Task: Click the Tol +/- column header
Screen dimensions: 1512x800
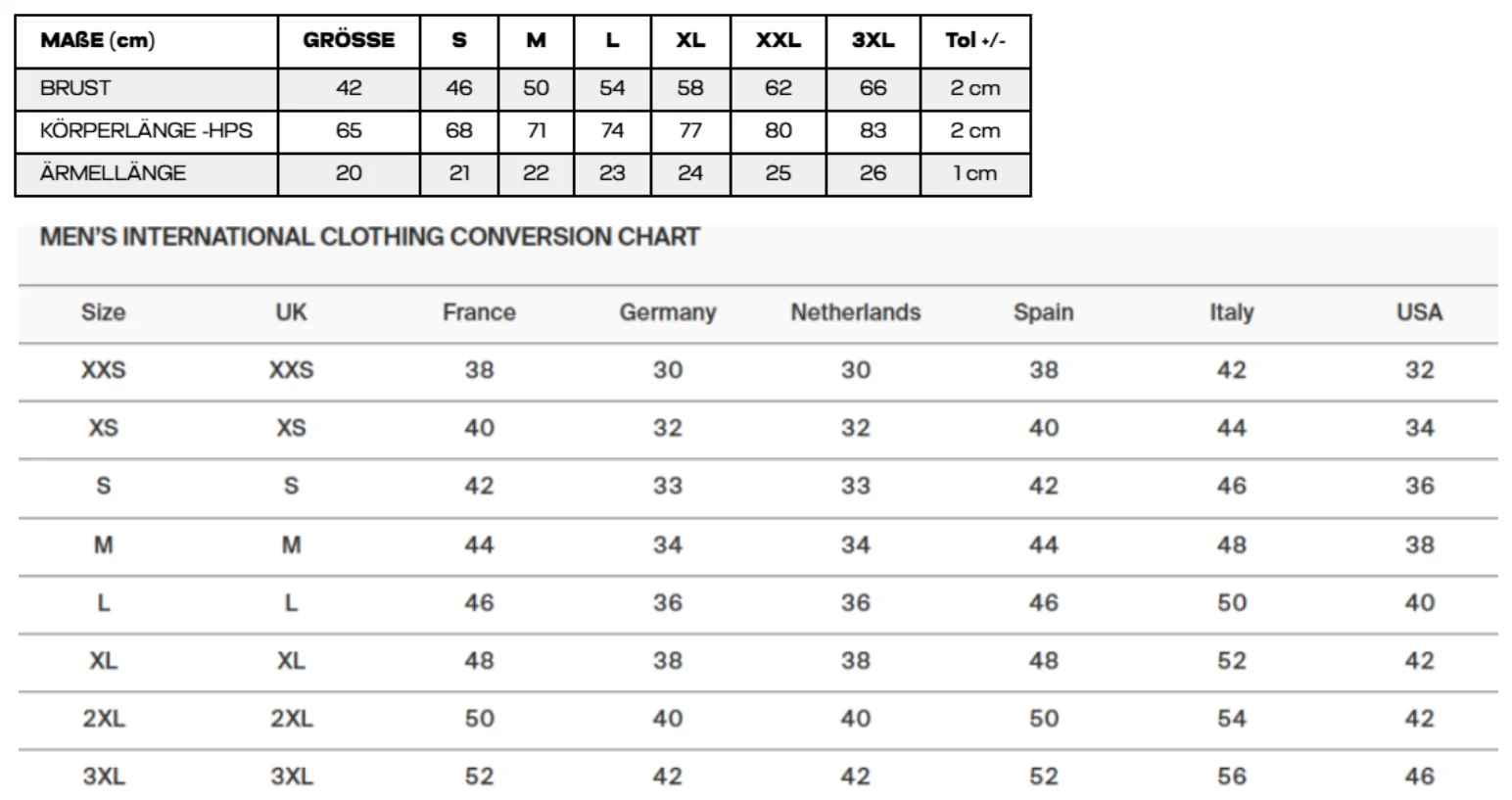Action: [x=974, y=40]
